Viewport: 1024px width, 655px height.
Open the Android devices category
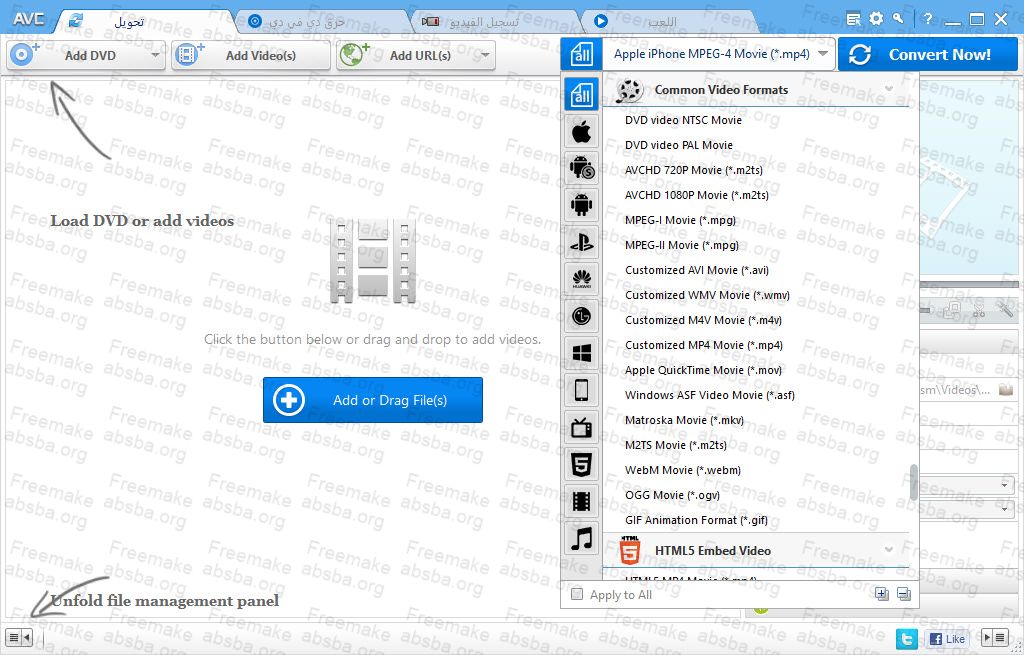click(581, 206)
